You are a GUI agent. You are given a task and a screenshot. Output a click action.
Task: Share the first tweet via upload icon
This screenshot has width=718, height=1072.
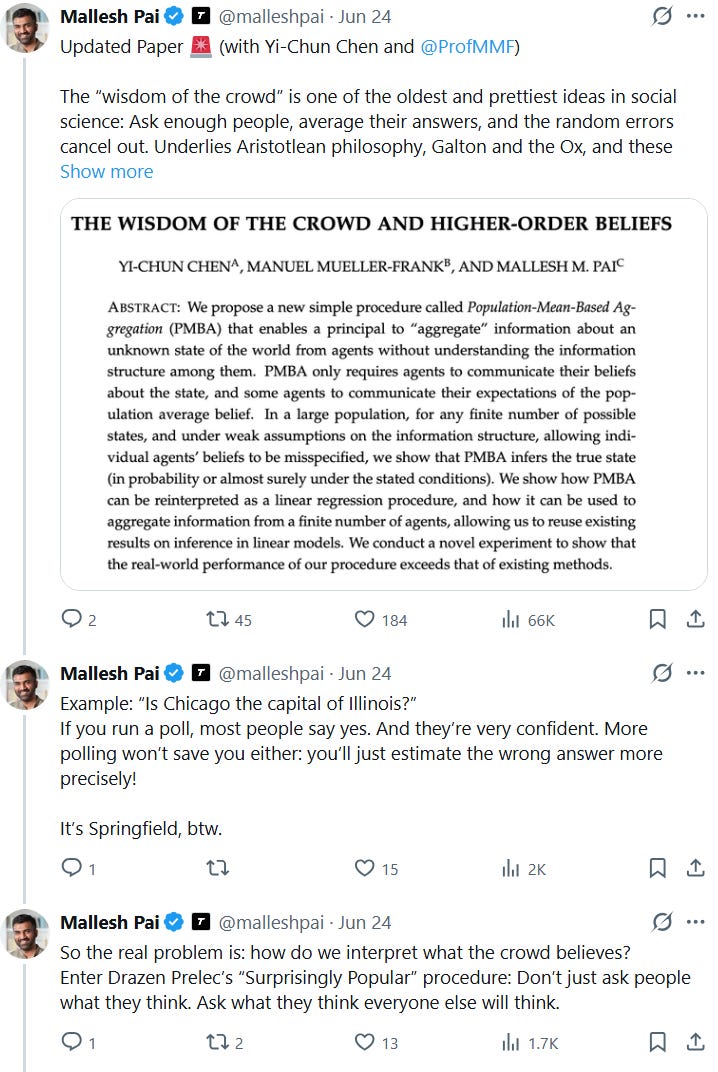point(695,619)
